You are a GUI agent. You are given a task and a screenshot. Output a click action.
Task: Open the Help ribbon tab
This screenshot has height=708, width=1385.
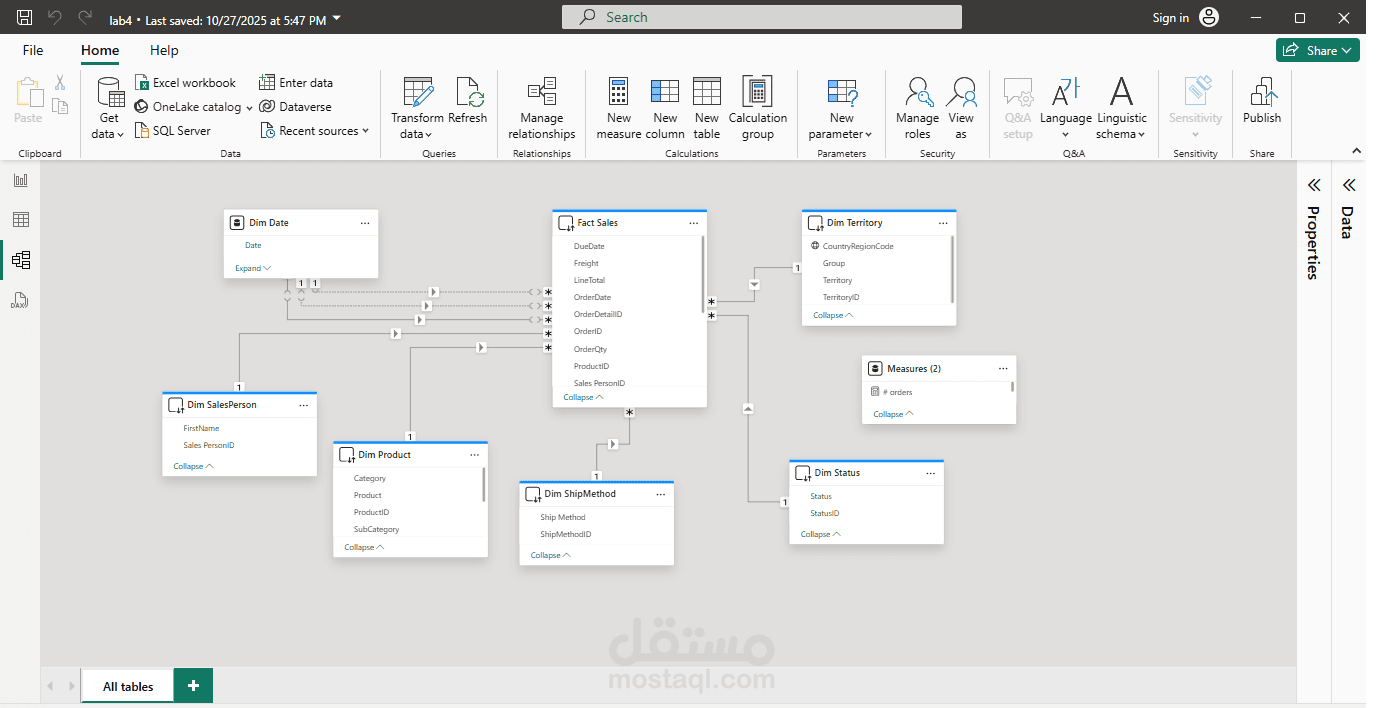[x=164, y=50]
